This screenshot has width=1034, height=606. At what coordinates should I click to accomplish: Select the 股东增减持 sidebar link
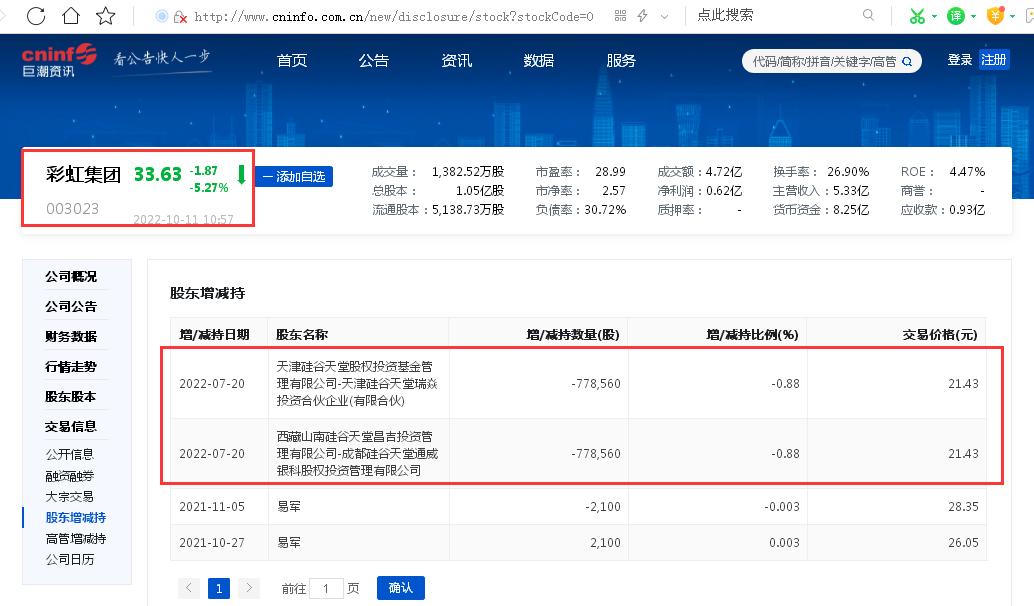pos(76,518)
